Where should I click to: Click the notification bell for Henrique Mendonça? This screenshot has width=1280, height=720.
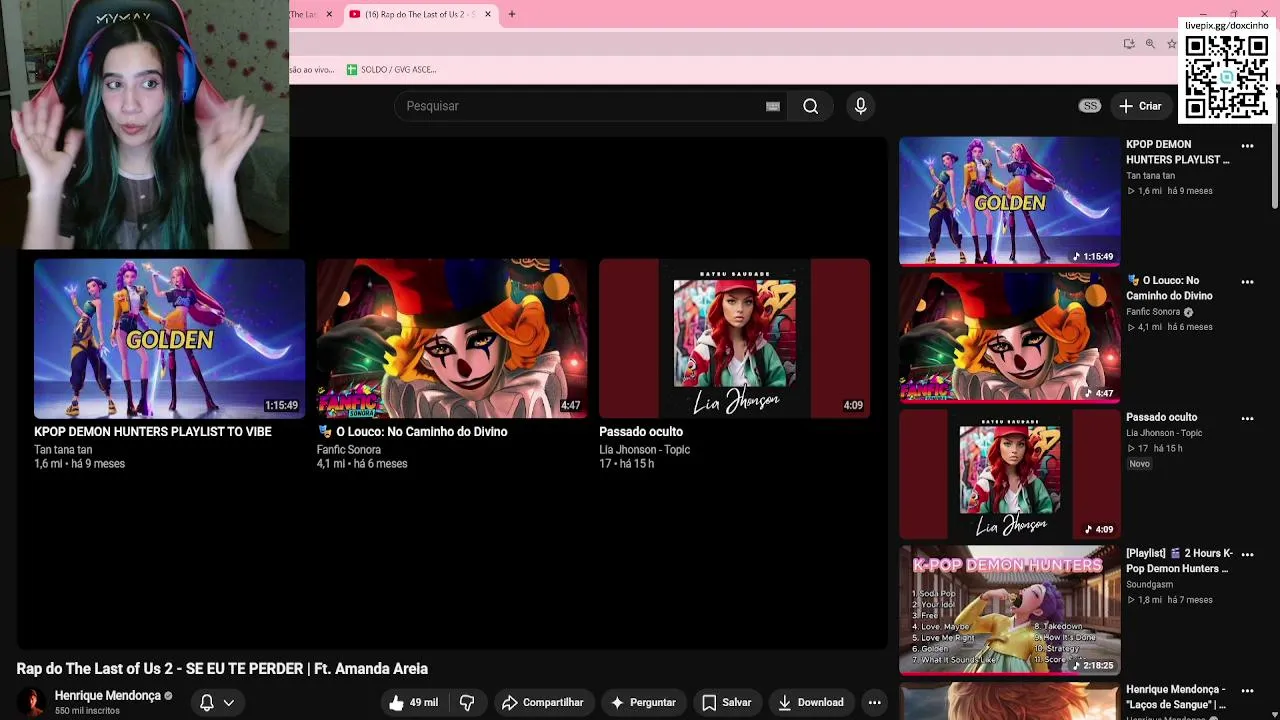tap(207, 703)
